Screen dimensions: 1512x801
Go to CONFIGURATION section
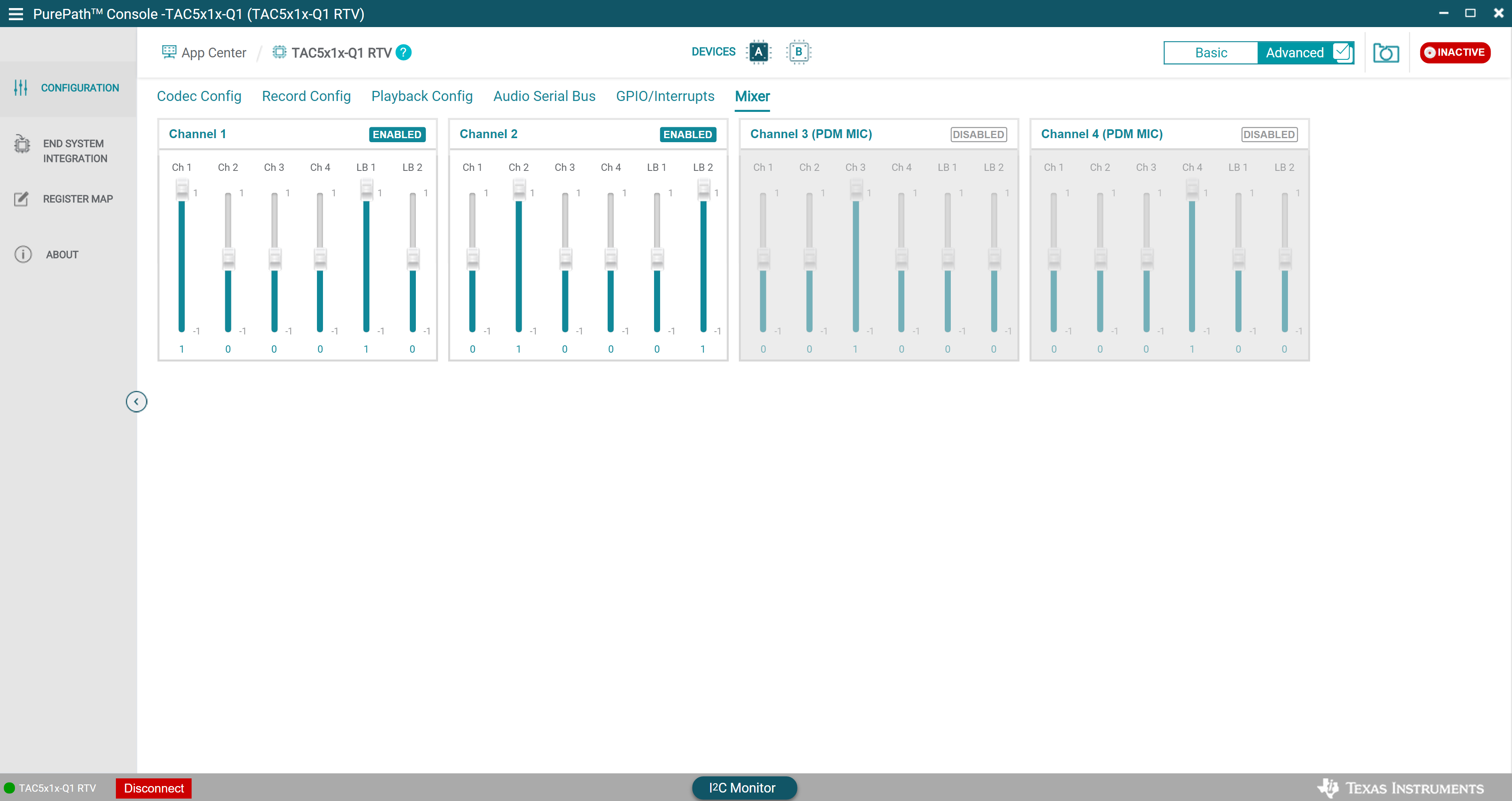[68, 88]
